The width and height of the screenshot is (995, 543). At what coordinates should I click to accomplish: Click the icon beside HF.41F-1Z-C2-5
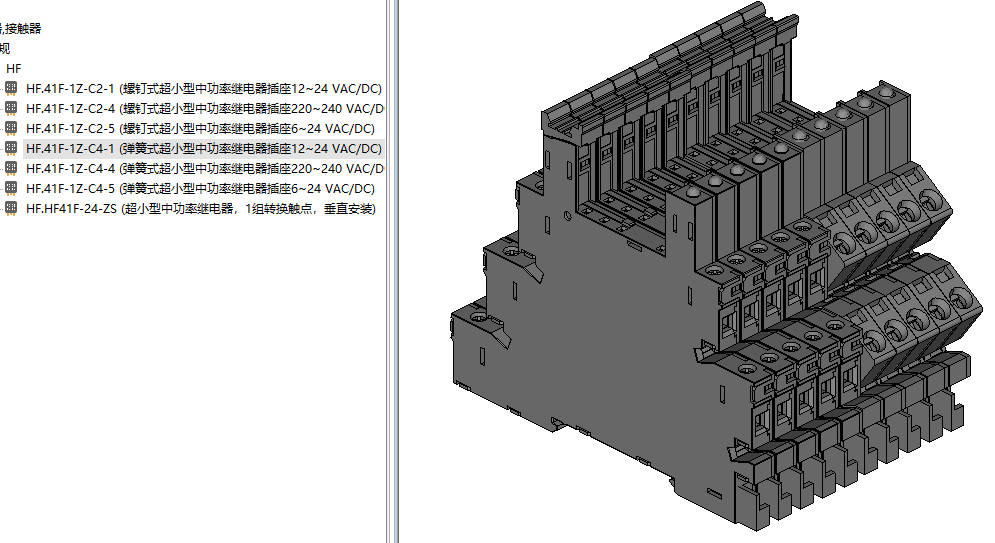(x=11, y=128)
